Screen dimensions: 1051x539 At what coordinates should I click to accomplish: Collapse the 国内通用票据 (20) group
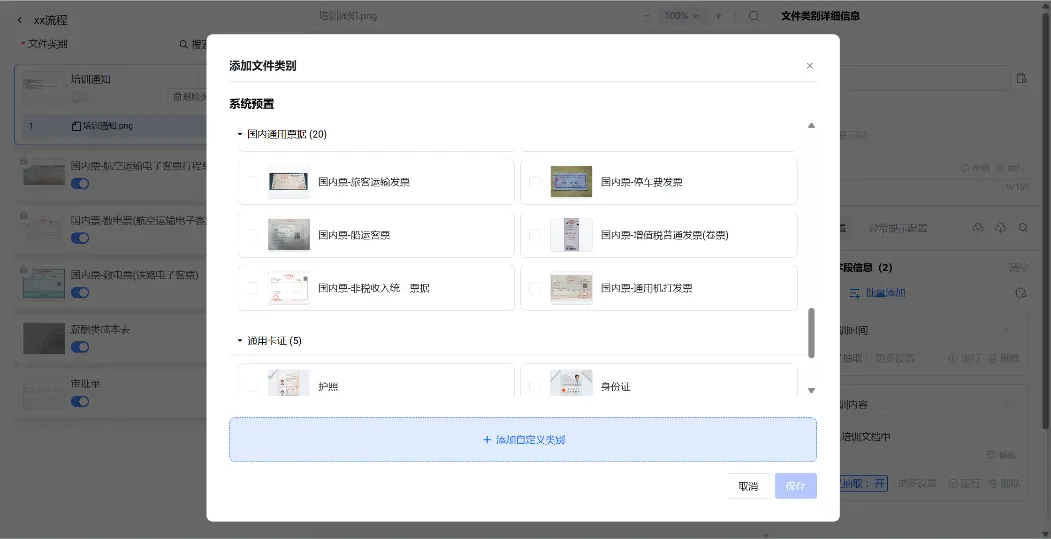(x=240, y=134)
